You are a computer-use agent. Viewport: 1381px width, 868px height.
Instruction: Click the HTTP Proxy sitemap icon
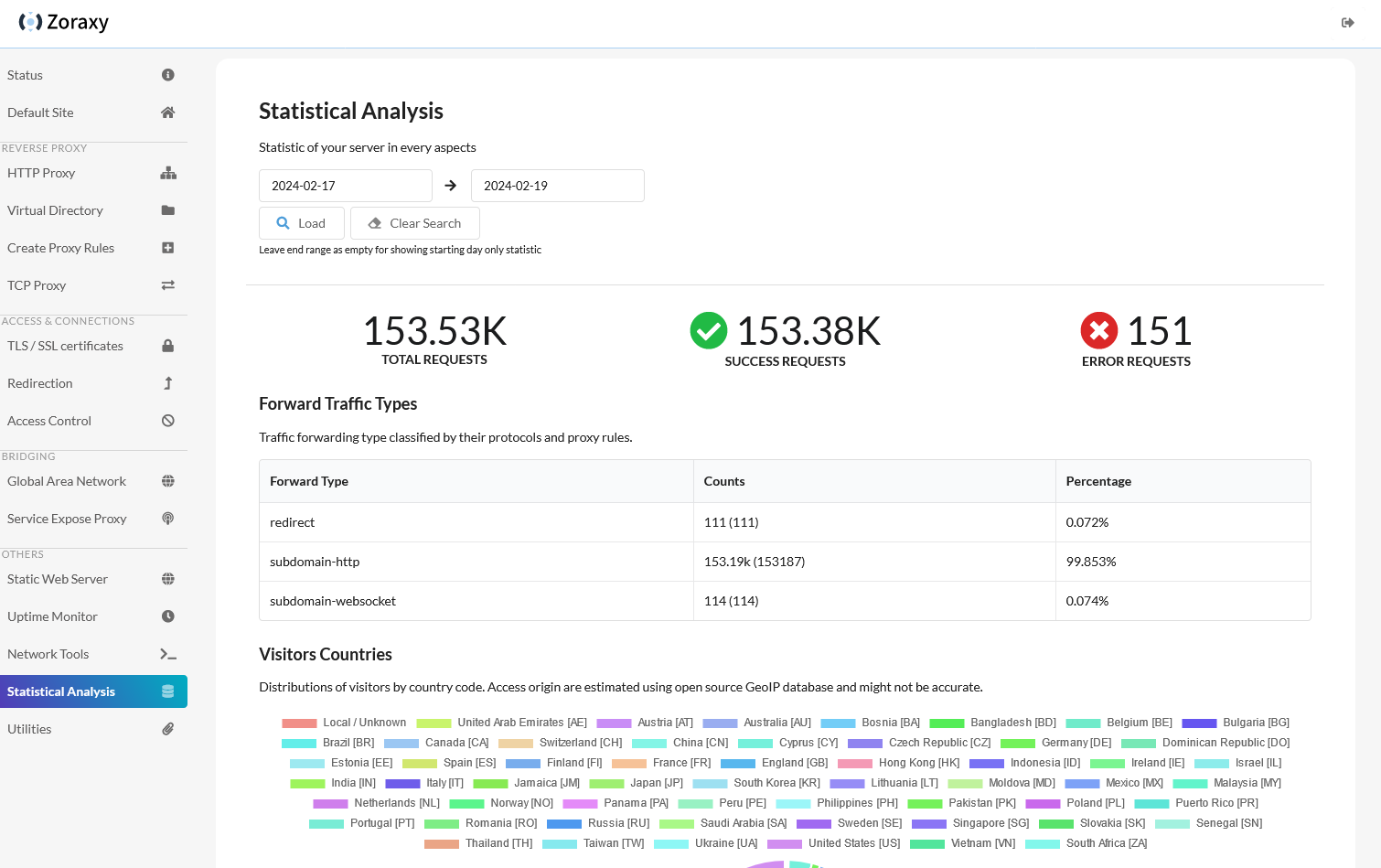coord(167,172)
